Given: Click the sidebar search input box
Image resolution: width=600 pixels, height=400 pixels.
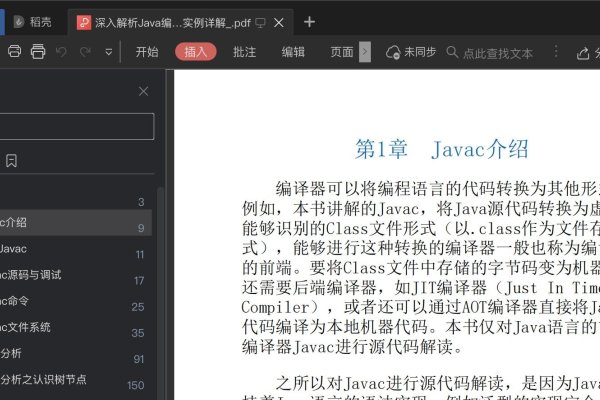Looking at the screenshot, I should coord(77,126).
